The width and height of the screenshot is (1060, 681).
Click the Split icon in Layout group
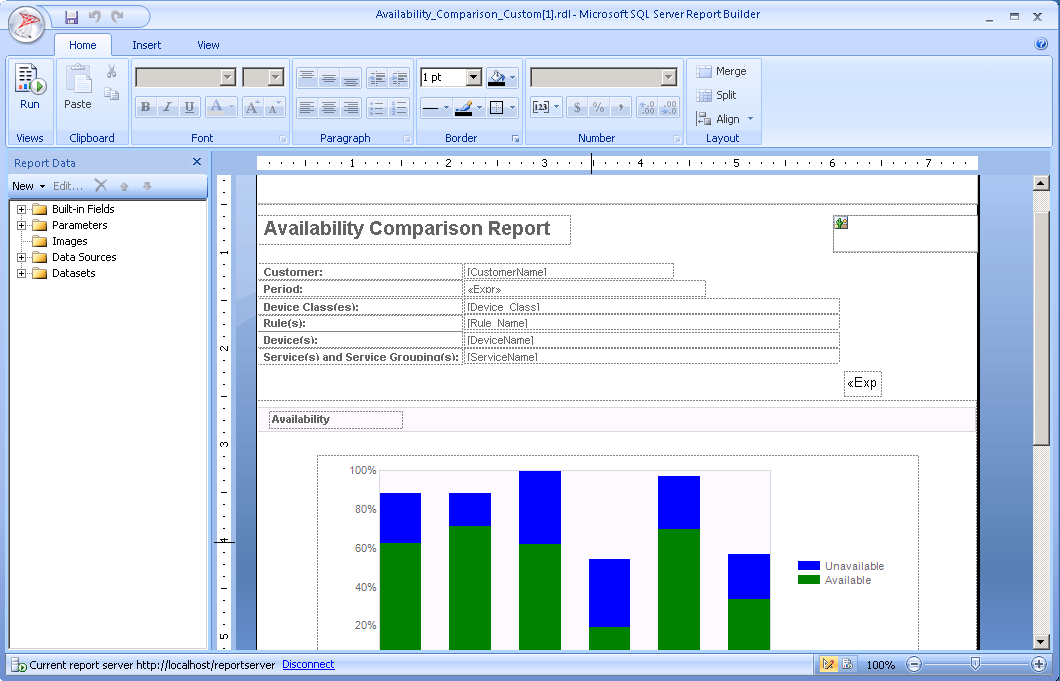pyautogui.click(x=715, y=96)
